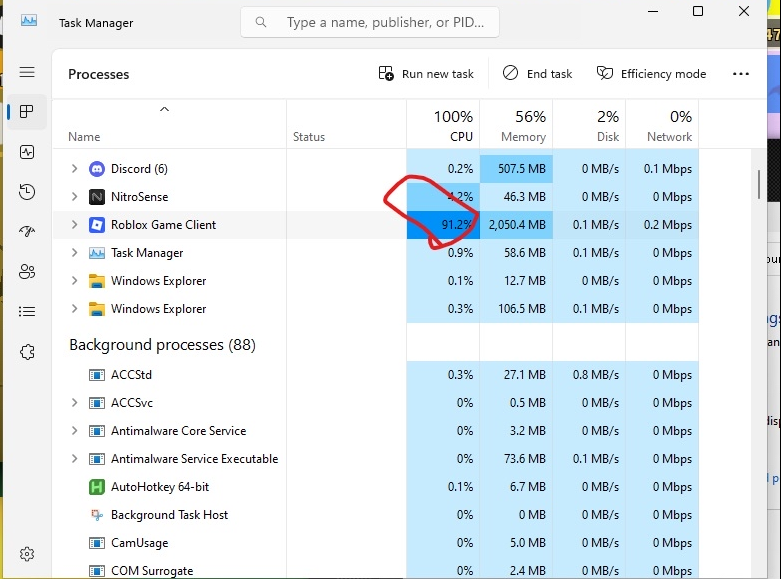The image size is (781, 579).
Task: Click NitroSense memory value 46.3 MB
Action: (x=524, y=197)
